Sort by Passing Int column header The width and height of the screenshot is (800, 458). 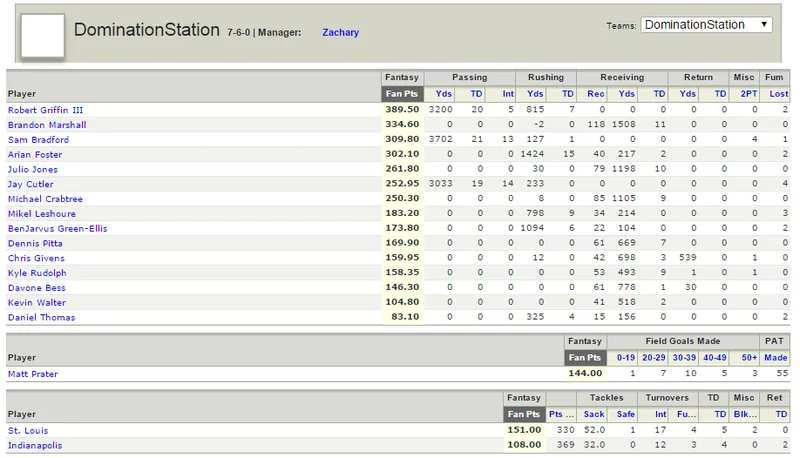click(x=508, y=94)
